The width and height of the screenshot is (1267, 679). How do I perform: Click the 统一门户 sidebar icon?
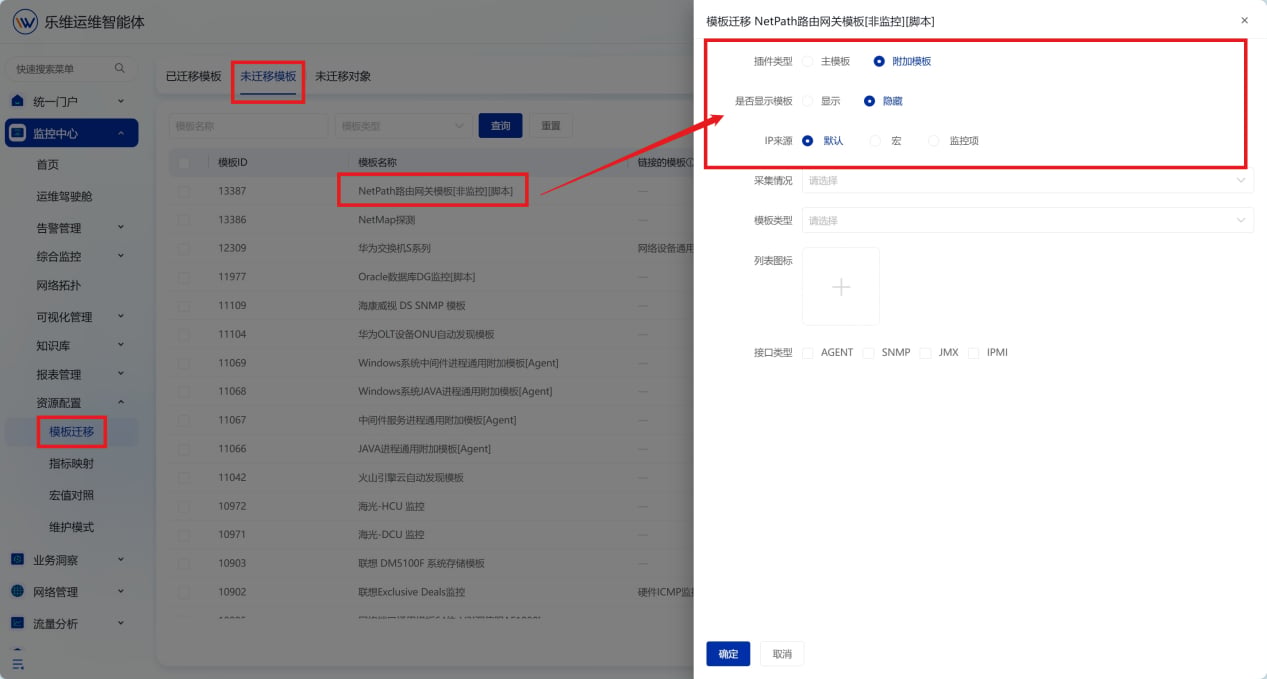[17, 101]
